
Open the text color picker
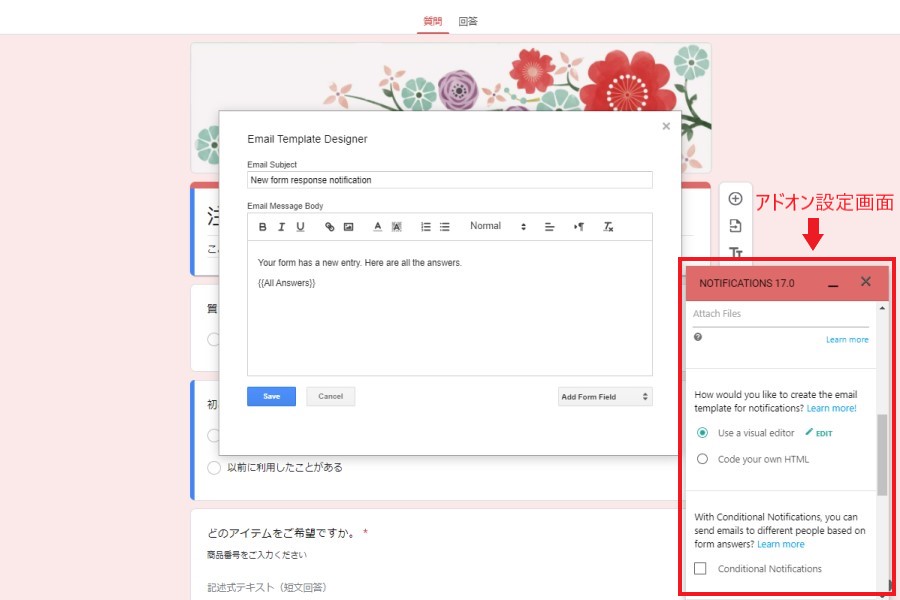pyautogui.click(x=377, y=227)
